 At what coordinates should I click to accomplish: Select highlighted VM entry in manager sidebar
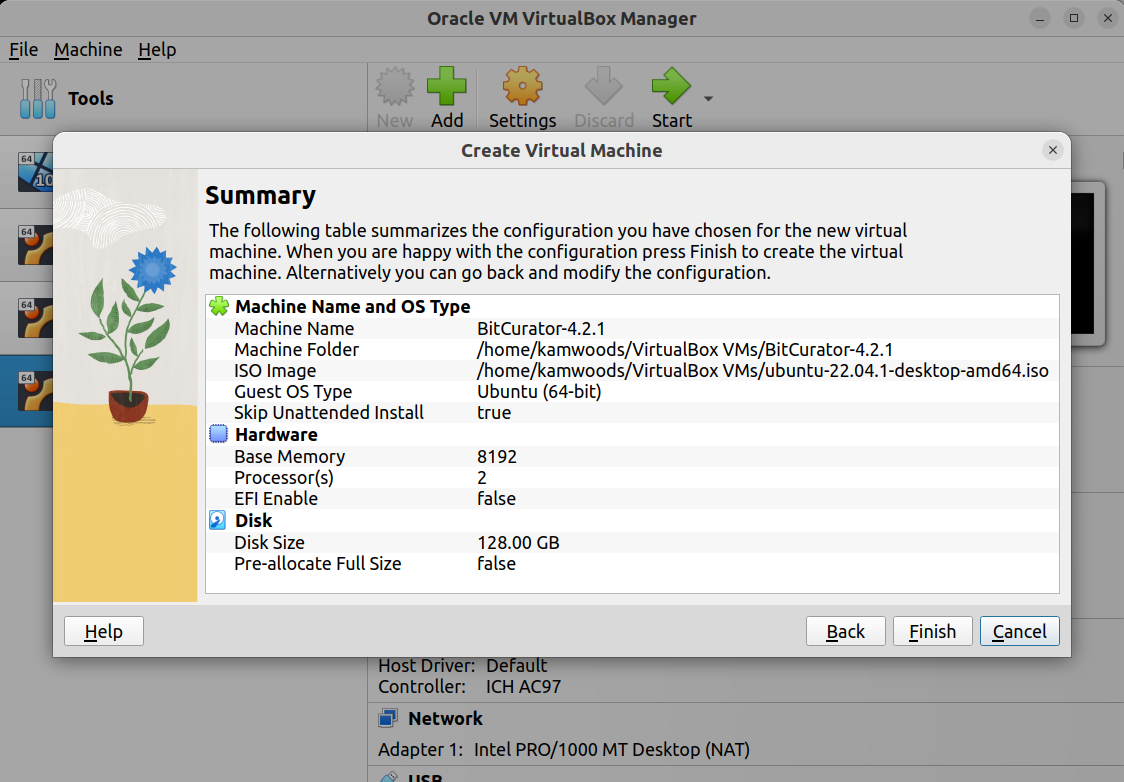[27, 391]
